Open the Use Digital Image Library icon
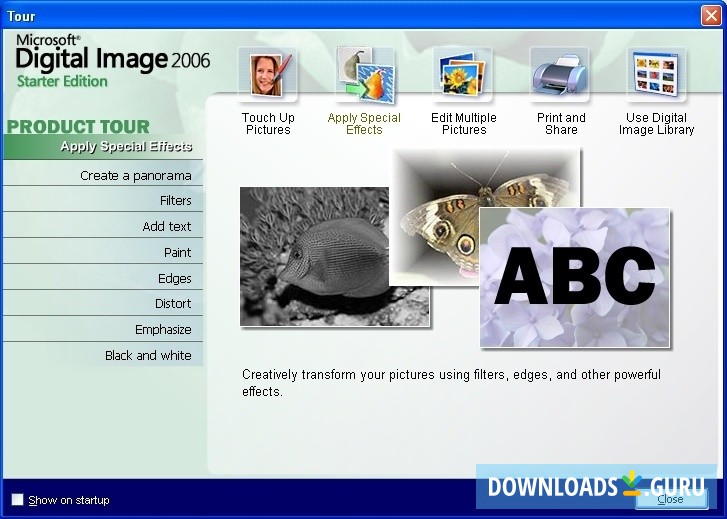727x519 pixels. click(656, 74)
